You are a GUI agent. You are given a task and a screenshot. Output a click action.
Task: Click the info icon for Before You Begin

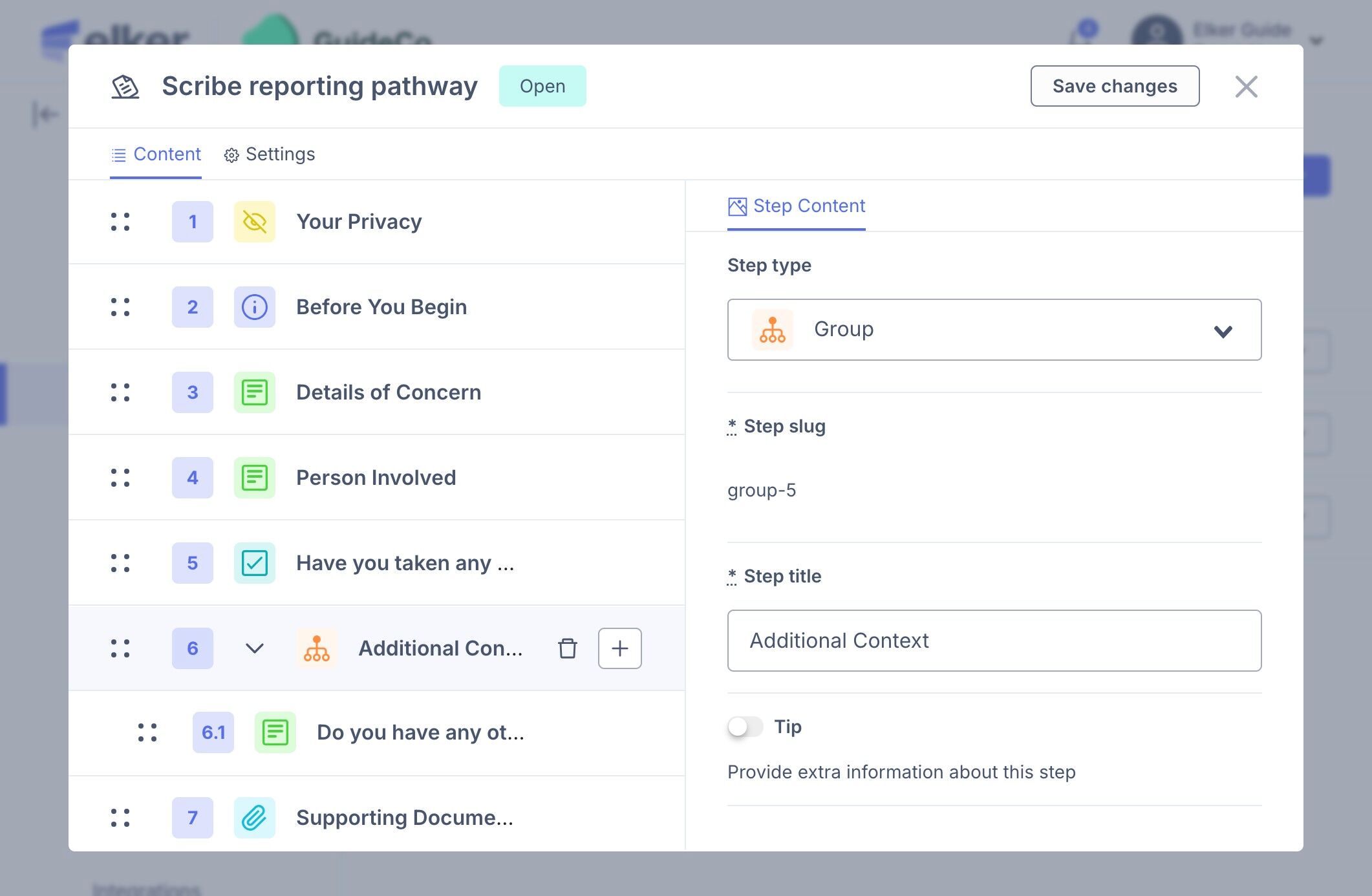click(254, 307)
